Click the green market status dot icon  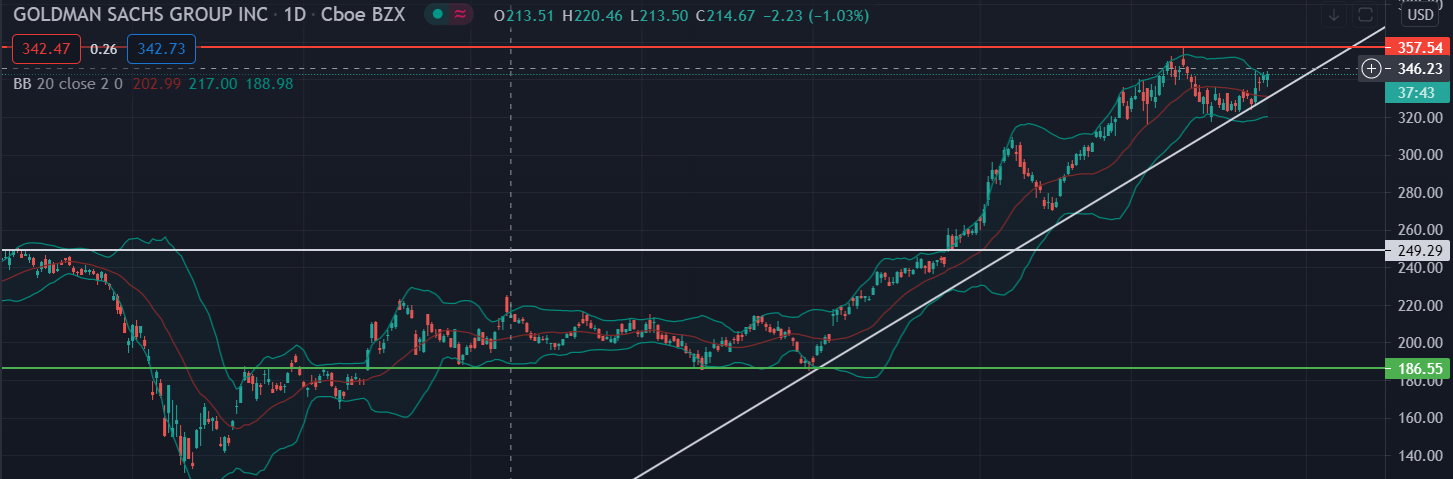pos(437,16)
